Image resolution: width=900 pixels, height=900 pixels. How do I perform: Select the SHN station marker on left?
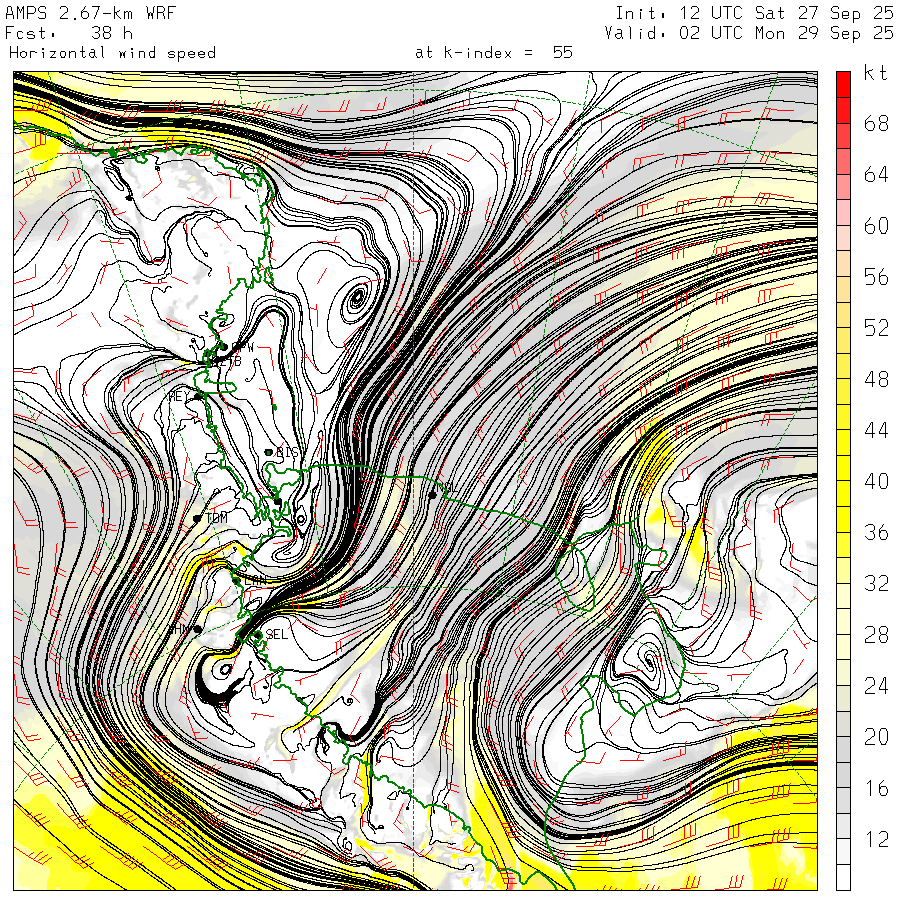click(199, 628)
